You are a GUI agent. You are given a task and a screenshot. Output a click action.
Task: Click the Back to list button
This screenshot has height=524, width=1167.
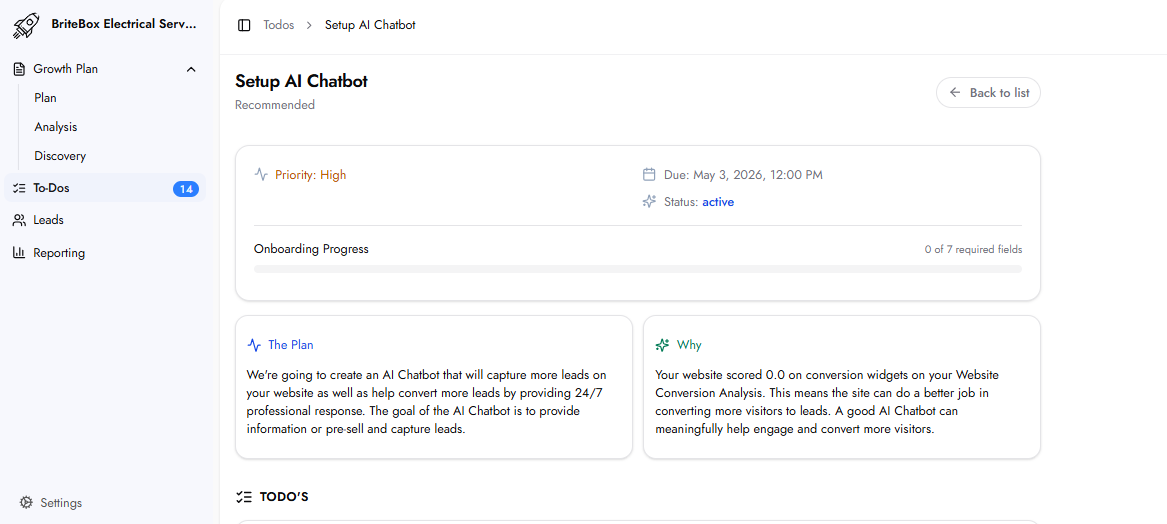click(988, 93)
